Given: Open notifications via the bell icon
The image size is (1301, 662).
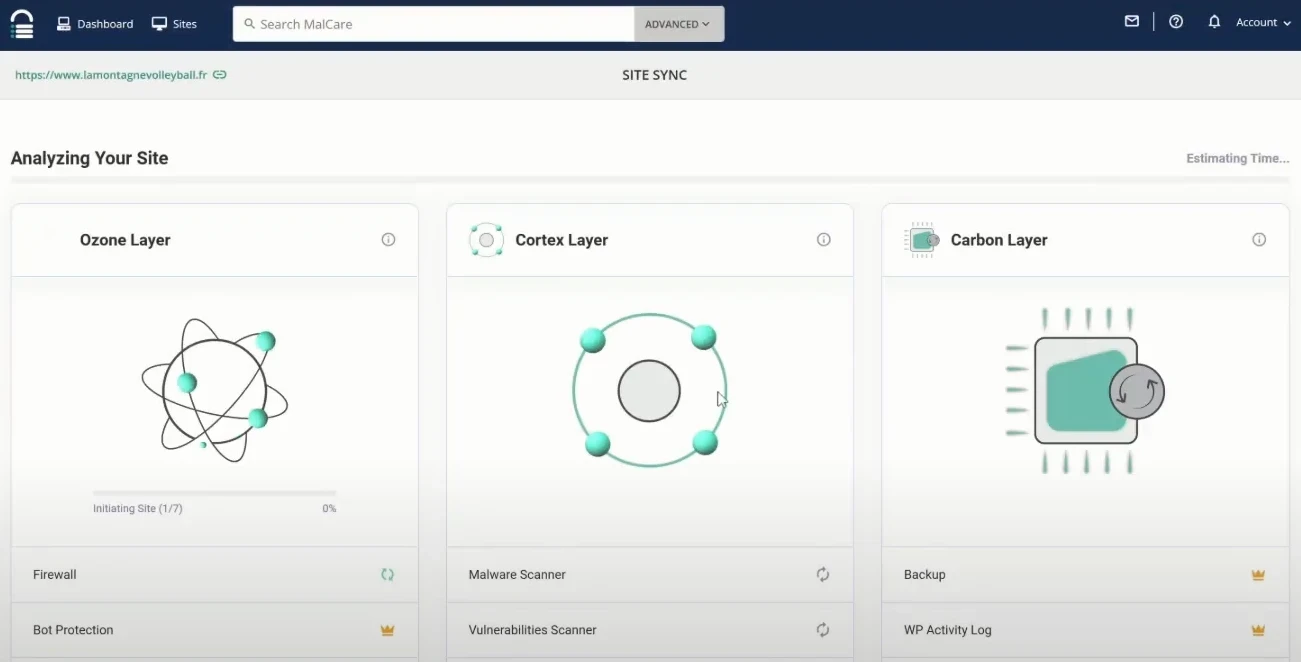Looking at the screenshot, I should [x=1214, y=21].
